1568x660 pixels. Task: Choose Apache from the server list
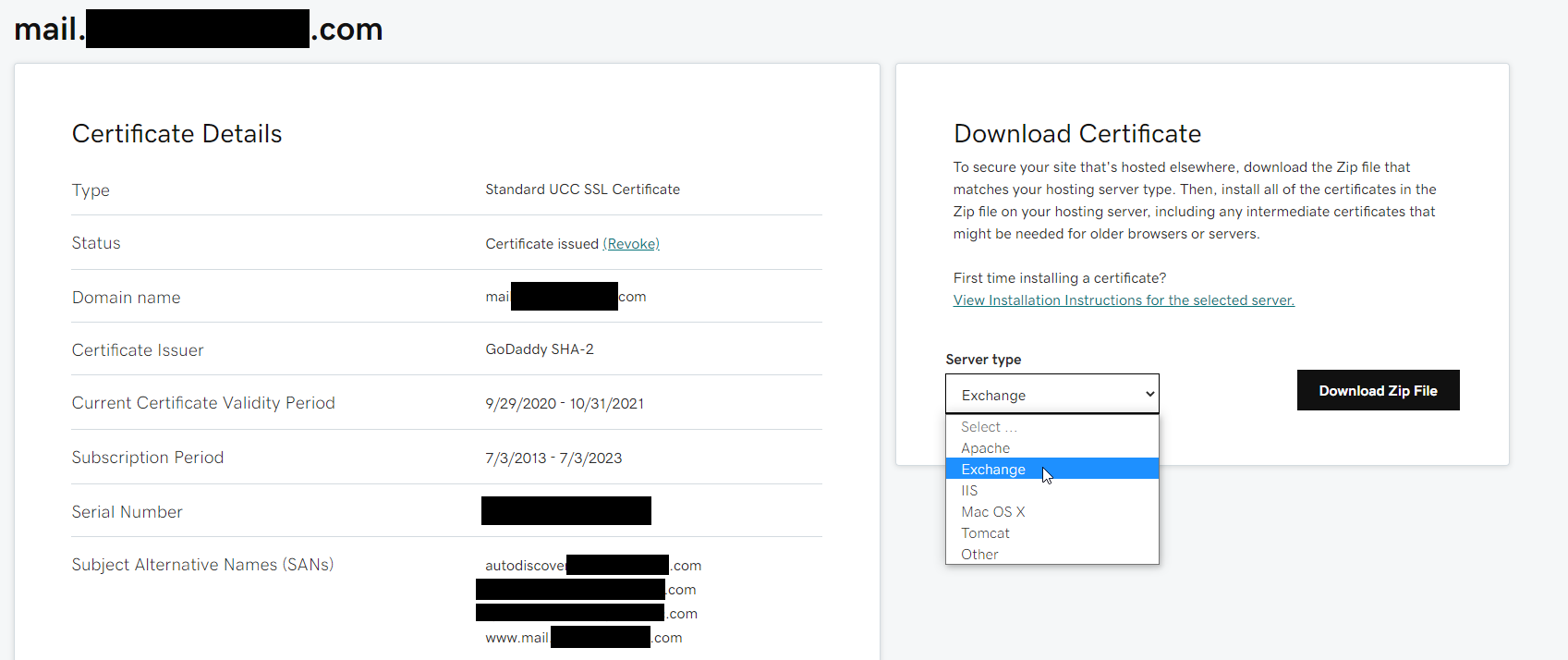click(x=1051, y=448)
